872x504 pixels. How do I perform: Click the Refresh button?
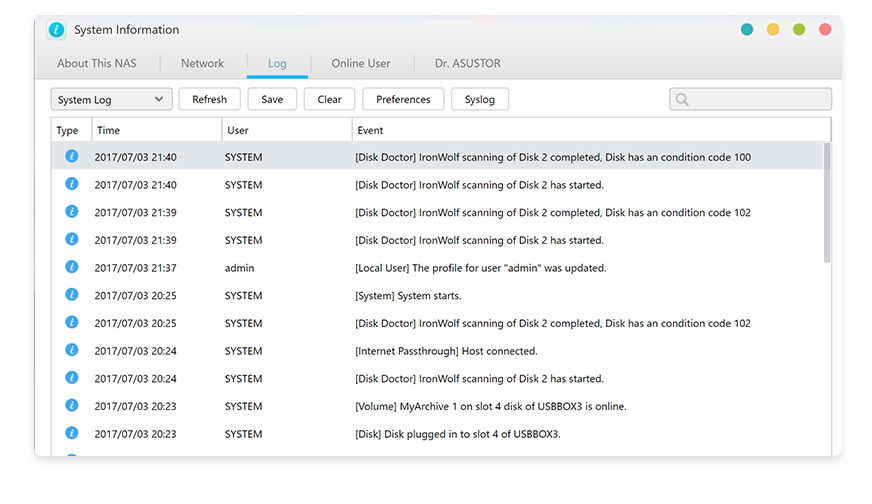click(x=210, y=100)
